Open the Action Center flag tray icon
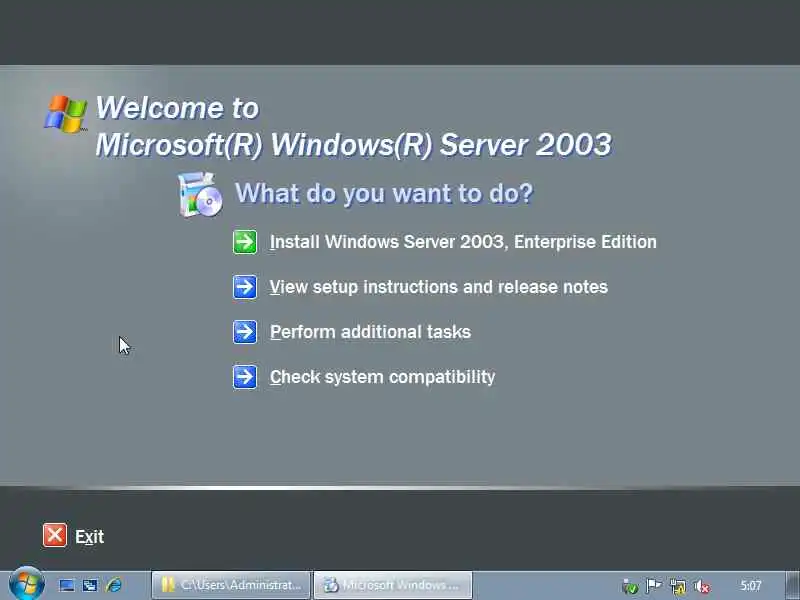The width and height of the screenshot is (800, 600). tap(654, 586)
